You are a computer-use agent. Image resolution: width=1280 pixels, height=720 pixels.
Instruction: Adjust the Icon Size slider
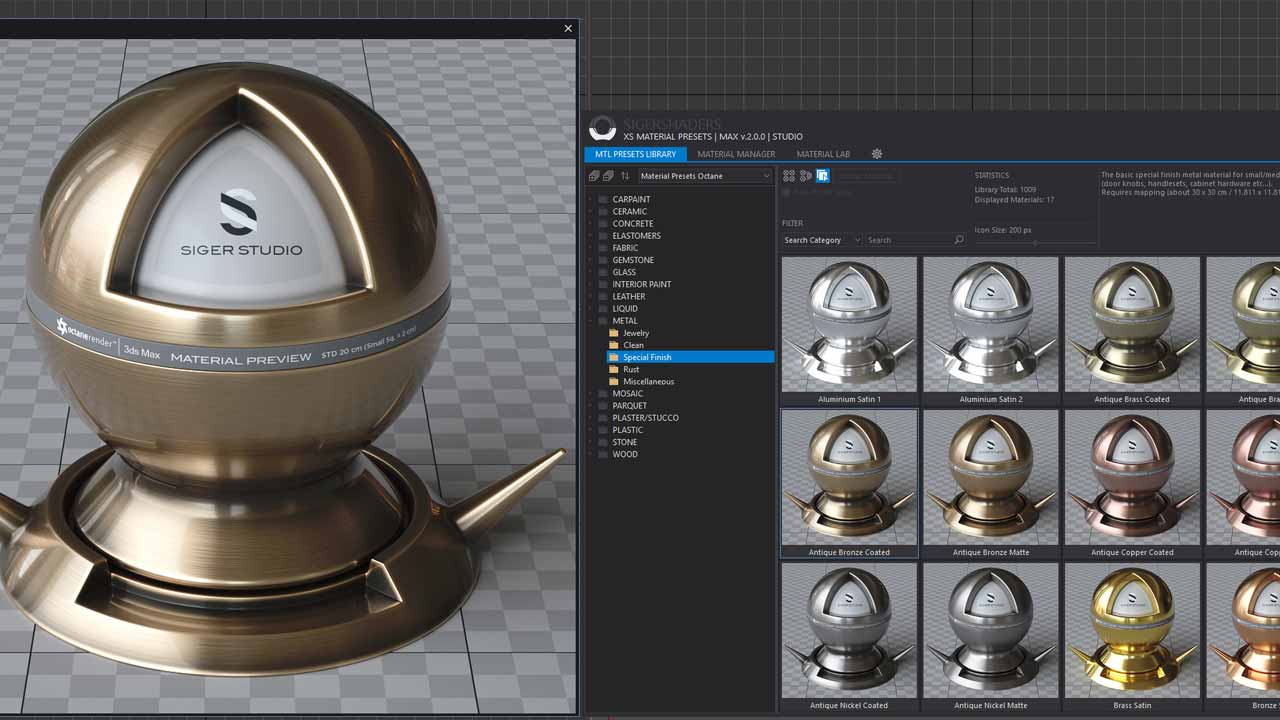tap(1035, 243)
